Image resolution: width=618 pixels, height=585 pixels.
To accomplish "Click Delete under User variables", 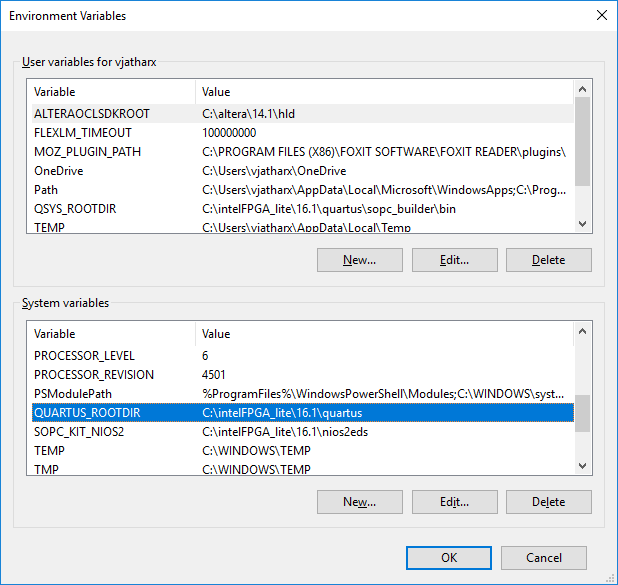I will click(548, 260).
